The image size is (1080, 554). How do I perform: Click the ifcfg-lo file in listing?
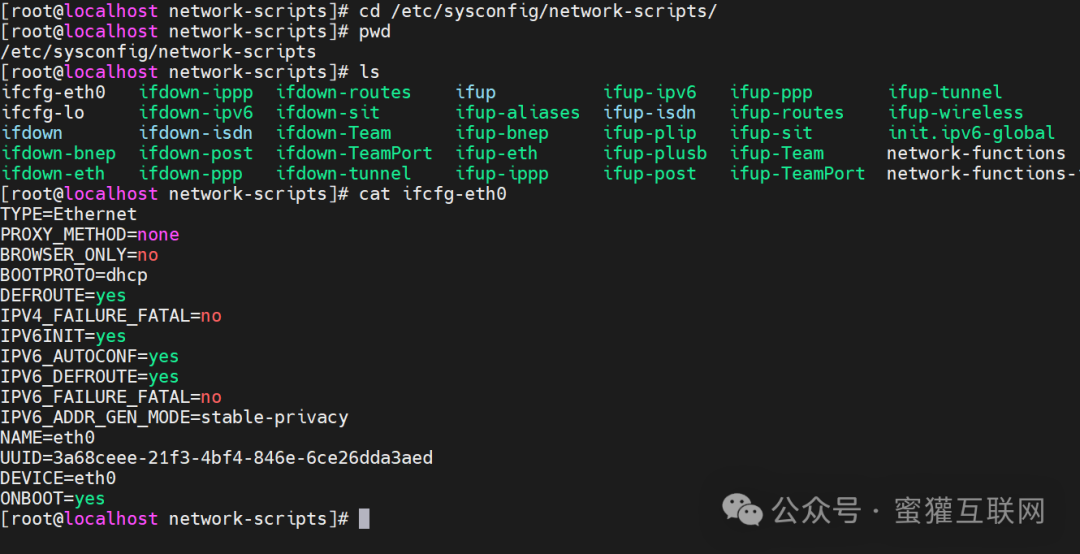tap(43, 112)
